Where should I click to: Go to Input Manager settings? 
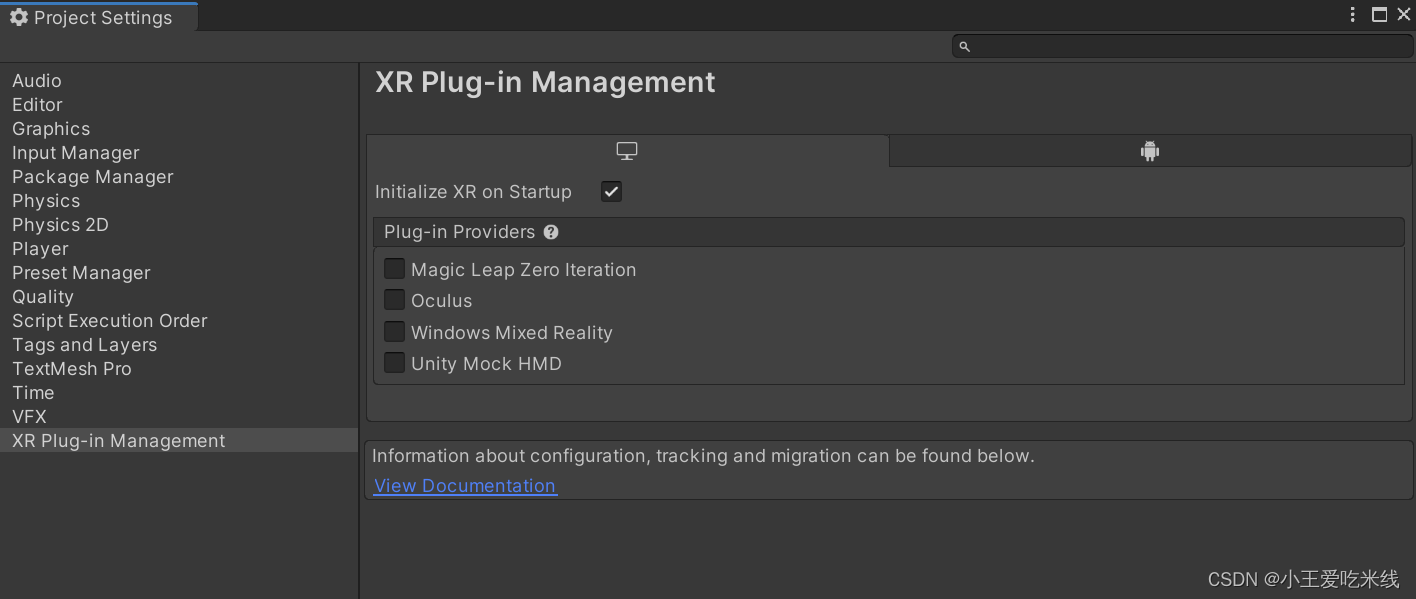coord(75,153)
